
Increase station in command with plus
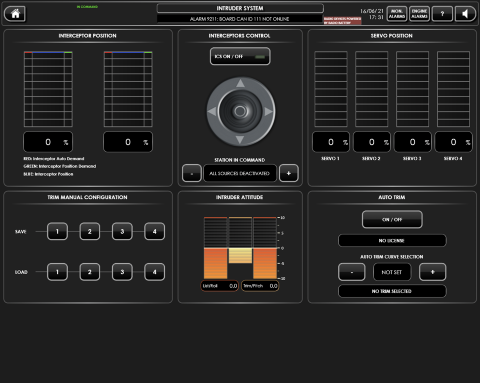point(289,173)
